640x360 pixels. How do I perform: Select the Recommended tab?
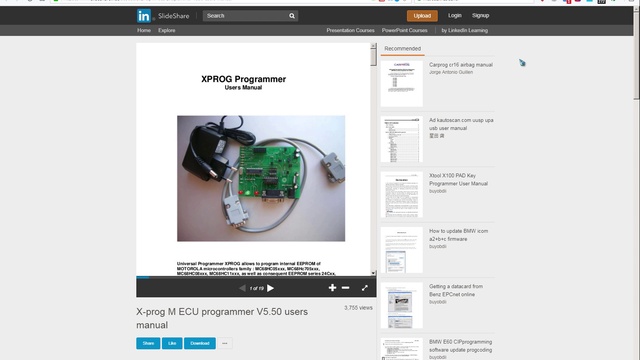(x=402, y=49)
